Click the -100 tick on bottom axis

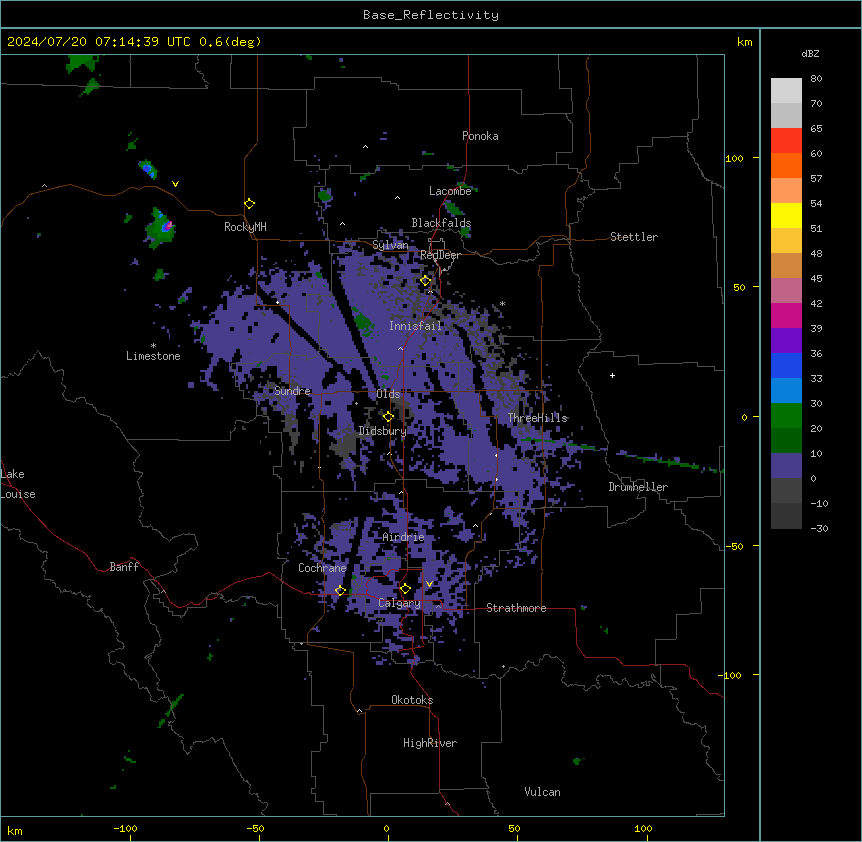[x=125, y=828]
